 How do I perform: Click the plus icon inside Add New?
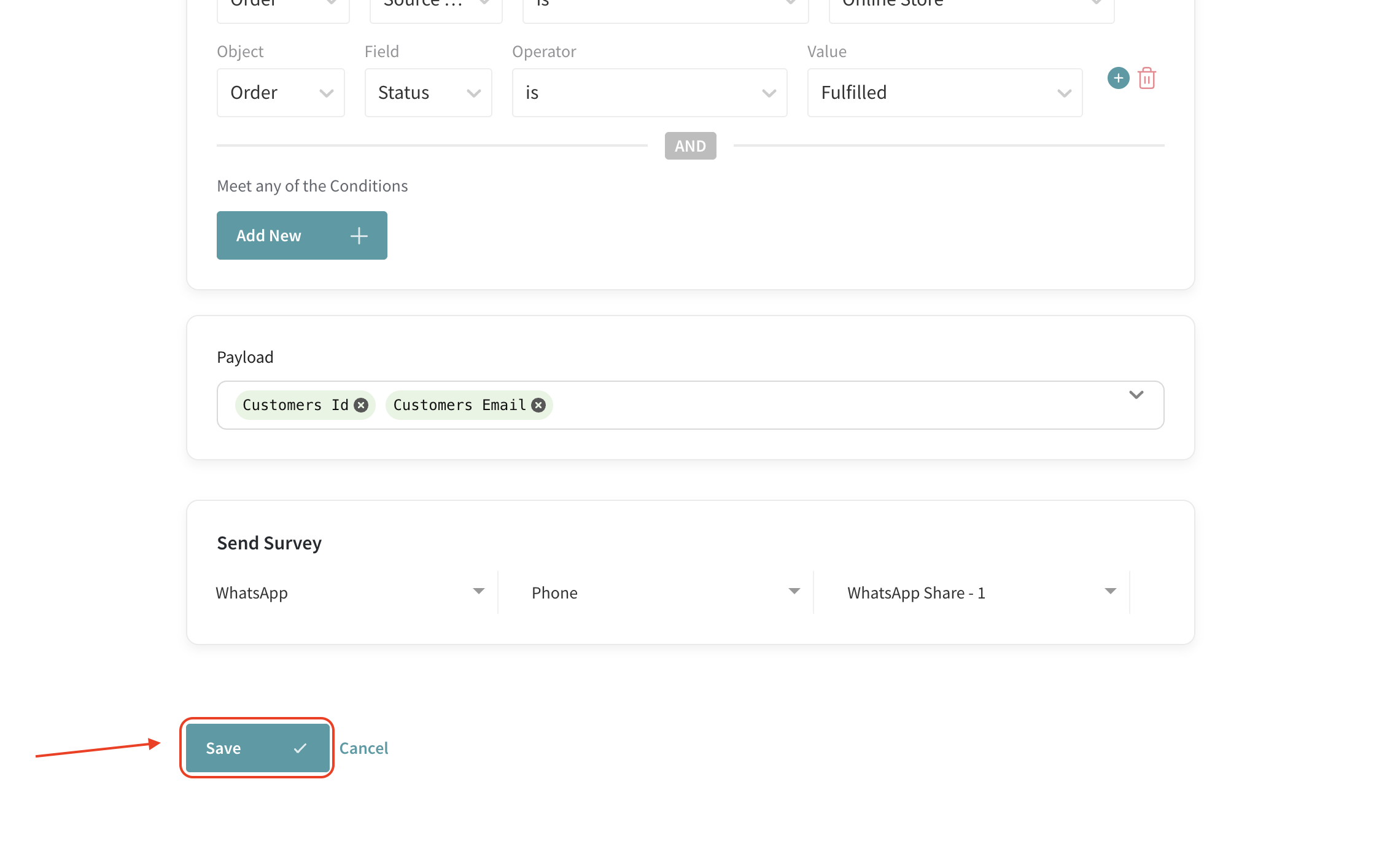(x=359, y=235)
